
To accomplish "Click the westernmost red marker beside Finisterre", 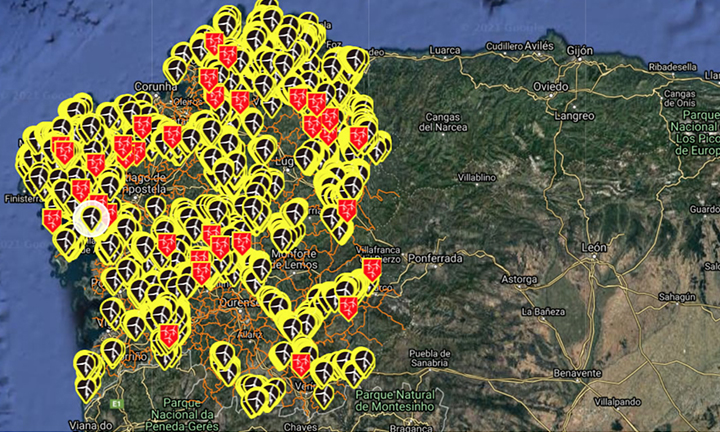I will (x=52, y=219).
